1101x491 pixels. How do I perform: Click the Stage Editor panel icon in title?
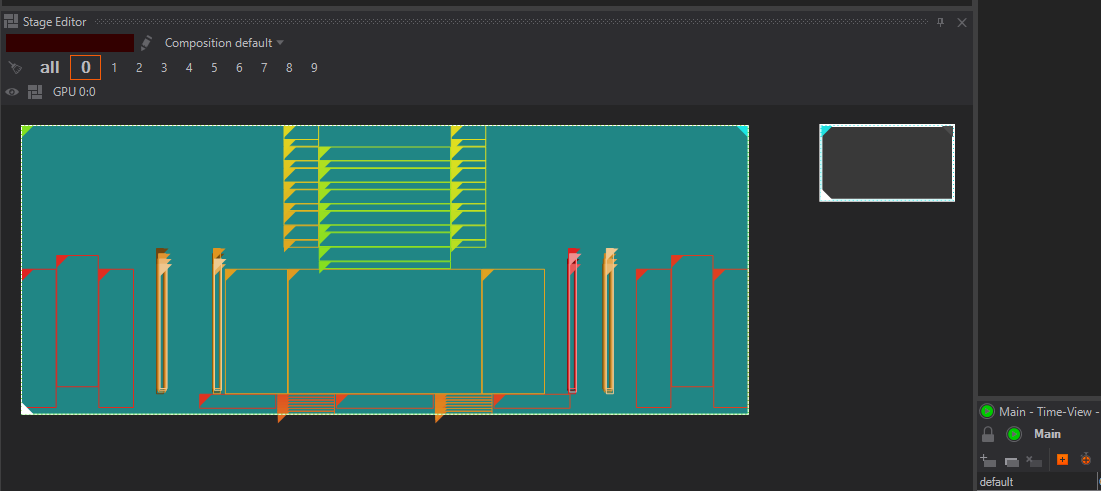(x=11, y=21)
